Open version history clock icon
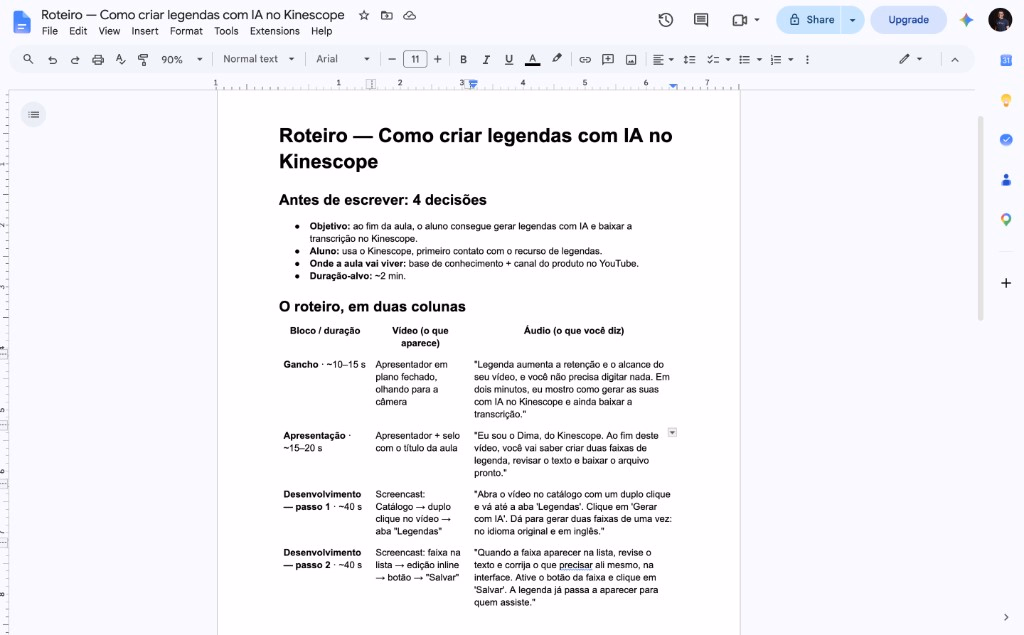 click(x=665, y=20)
